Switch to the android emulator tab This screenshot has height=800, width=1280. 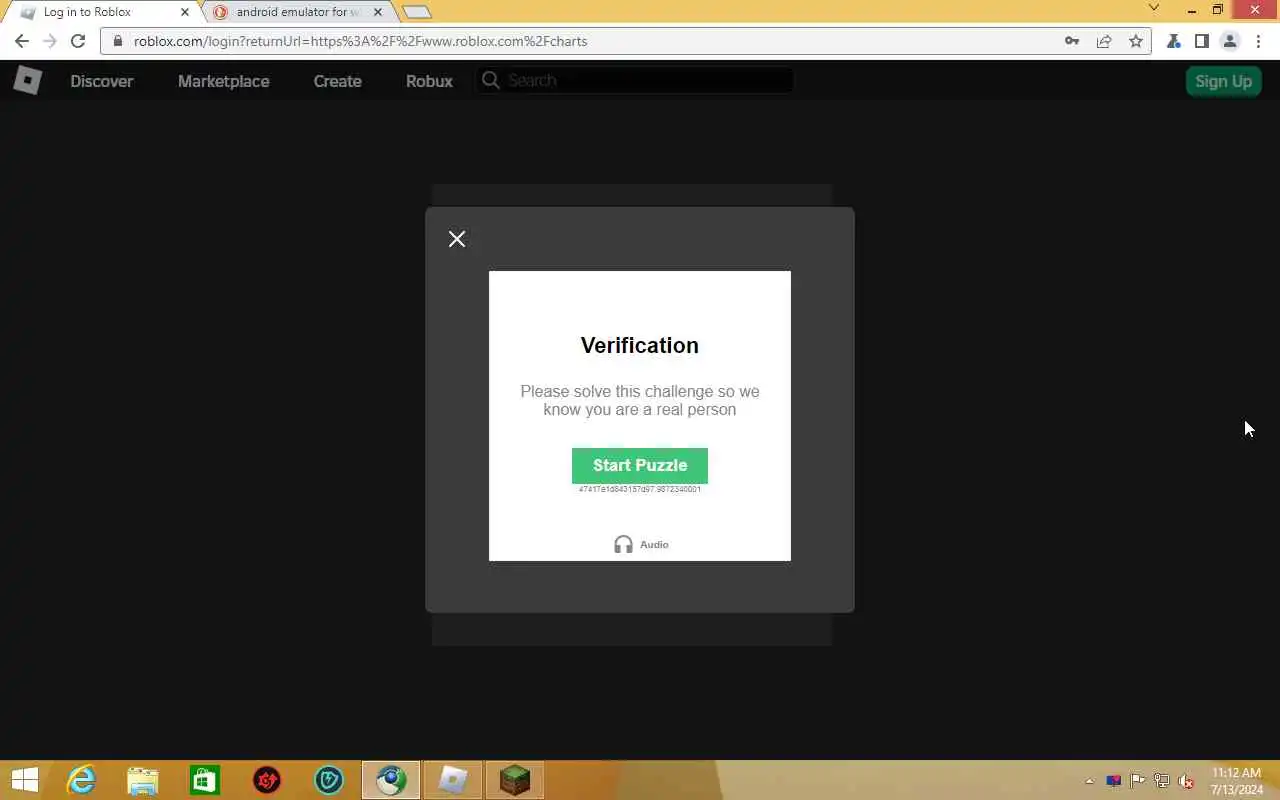click(x=297, y=12)
